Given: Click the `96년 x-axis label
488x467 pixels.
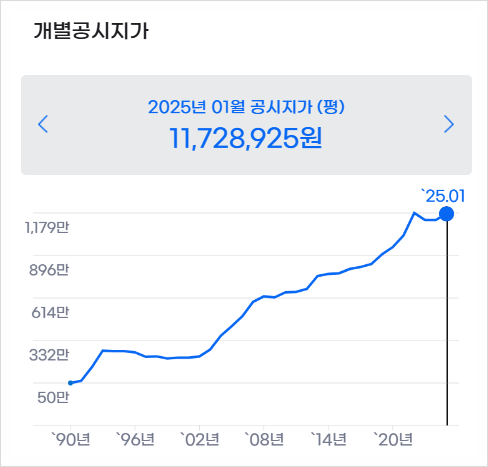Looking at the screenshot, I should (135, 440).
